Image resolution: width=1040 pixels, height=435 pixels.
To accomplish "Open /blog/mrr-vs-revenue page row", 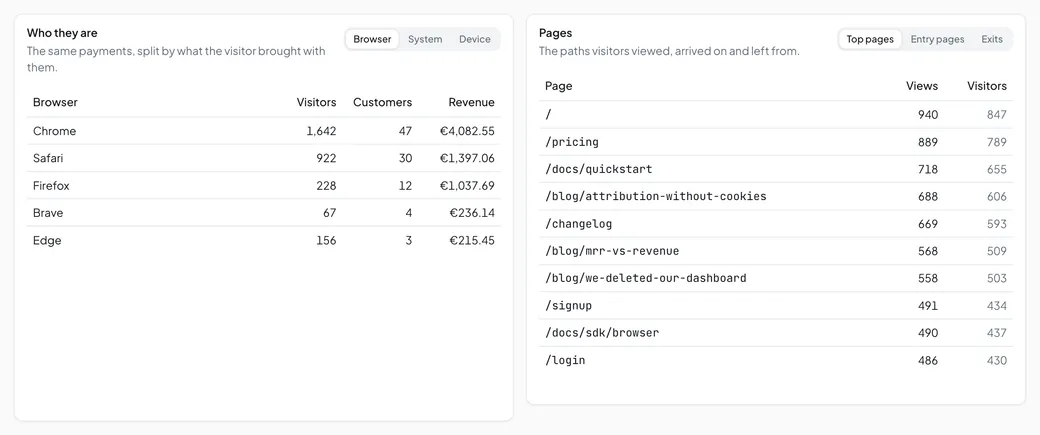I will click(x=776, y=251).
